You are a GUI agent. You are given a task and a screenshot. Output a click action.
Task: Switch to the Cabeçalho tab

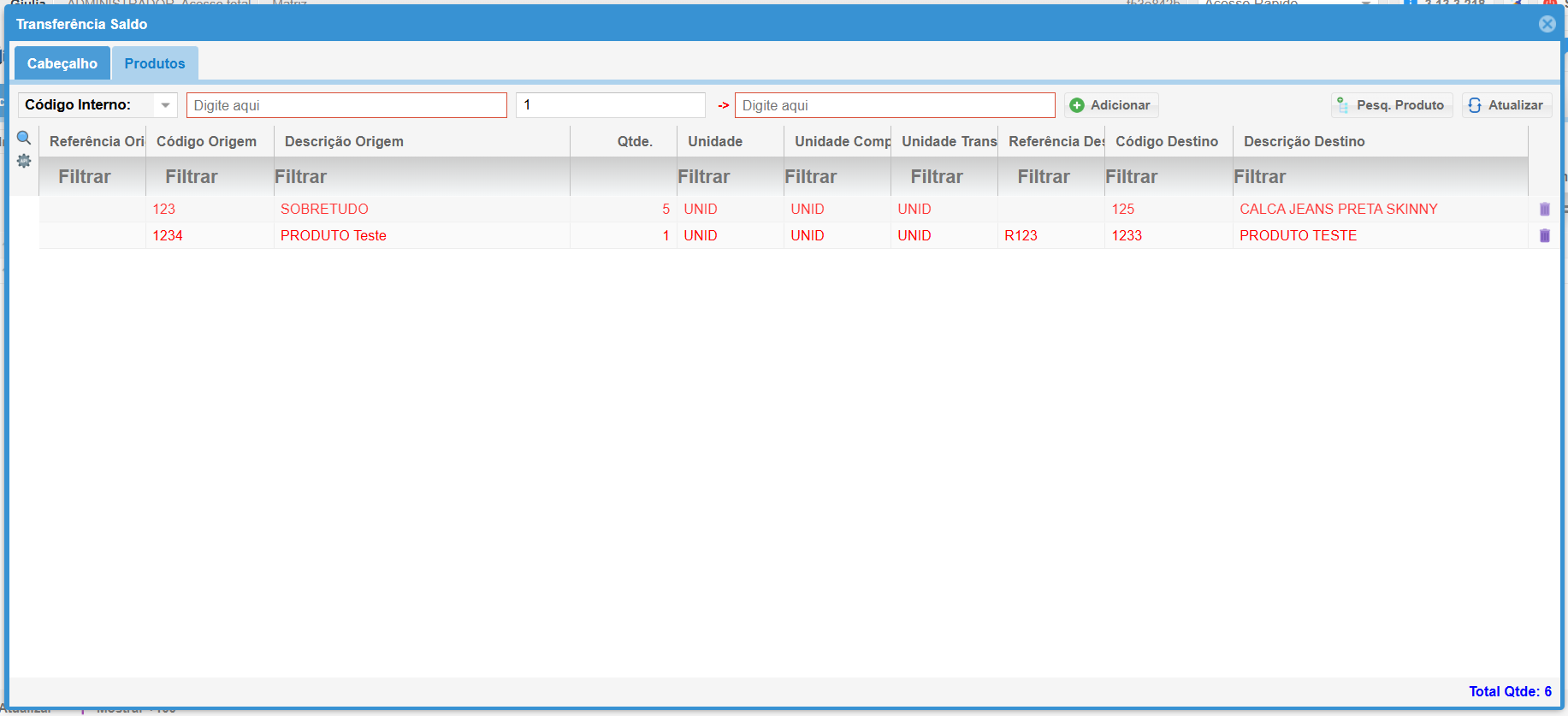[62, 63]
